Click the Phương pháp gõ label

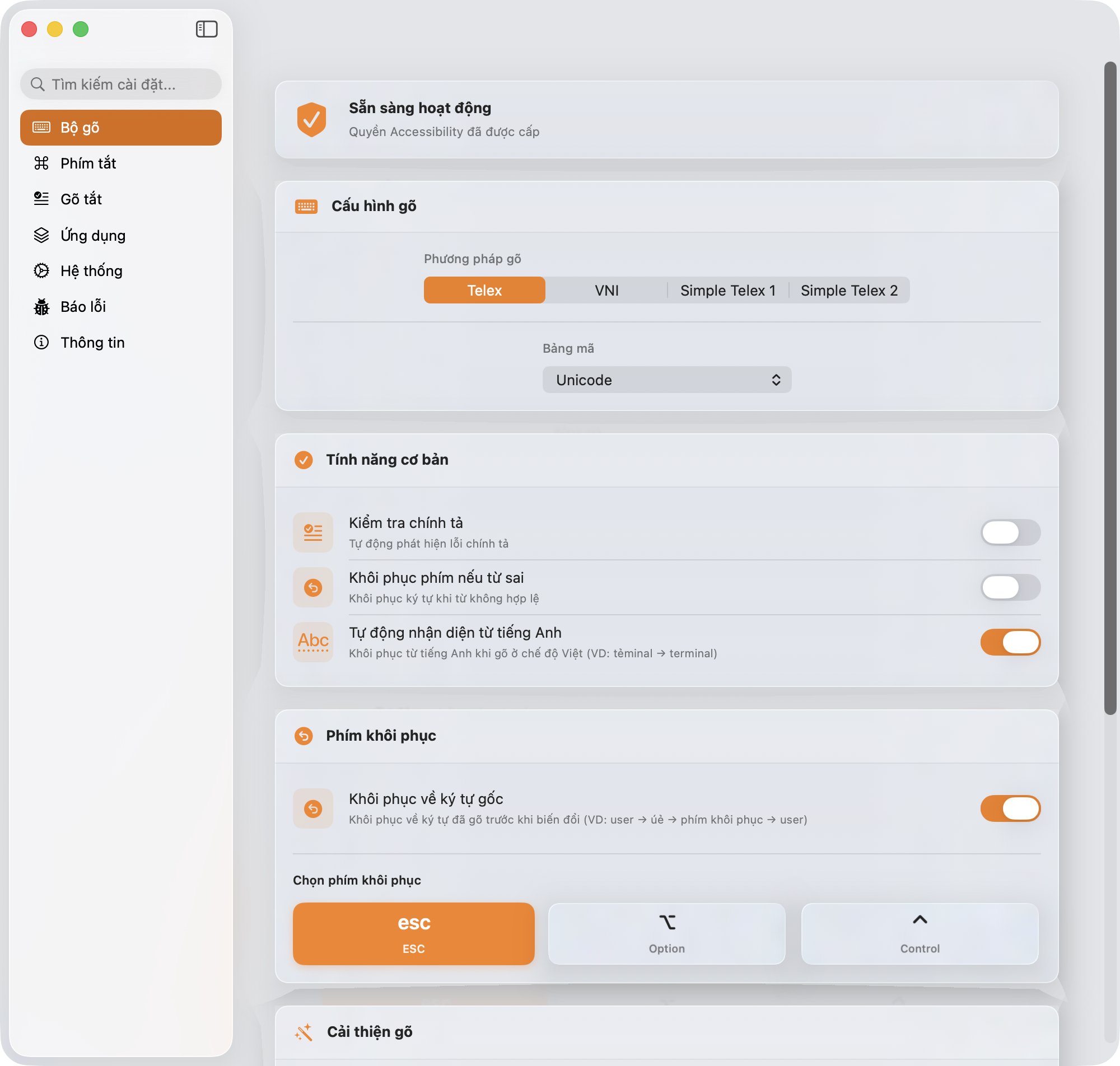pos(472,259)
